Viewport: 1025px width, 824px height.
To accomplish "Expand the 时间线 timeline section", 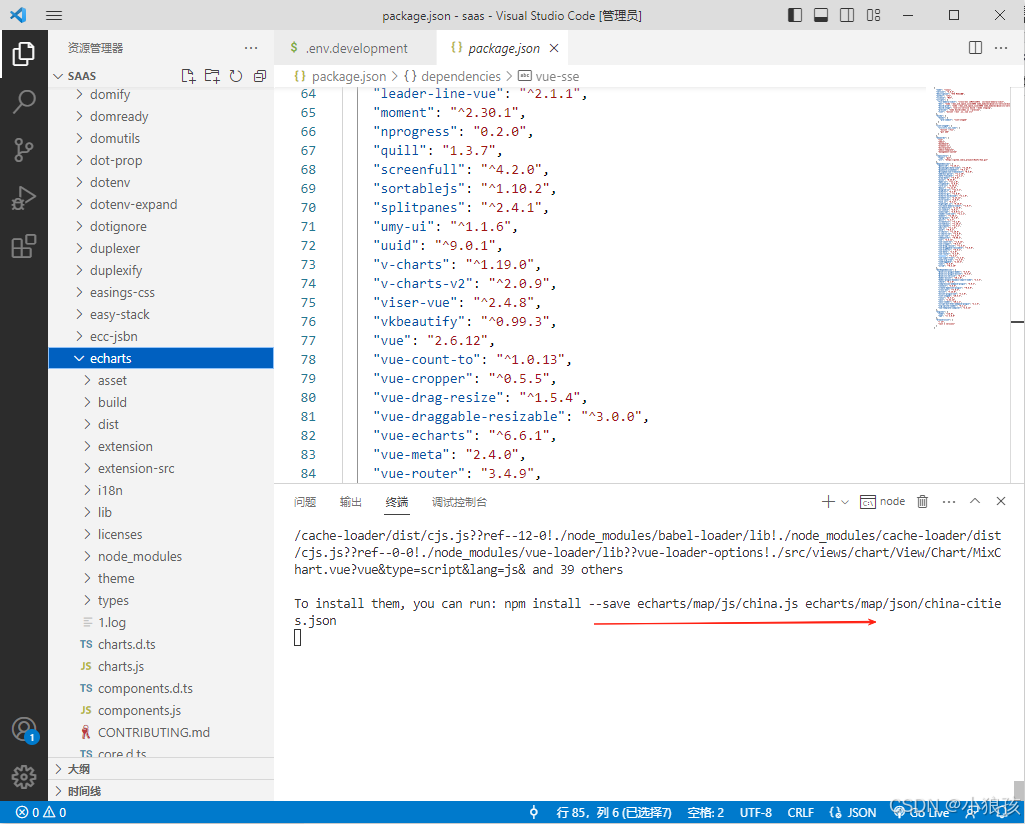I will coord(161,791).
